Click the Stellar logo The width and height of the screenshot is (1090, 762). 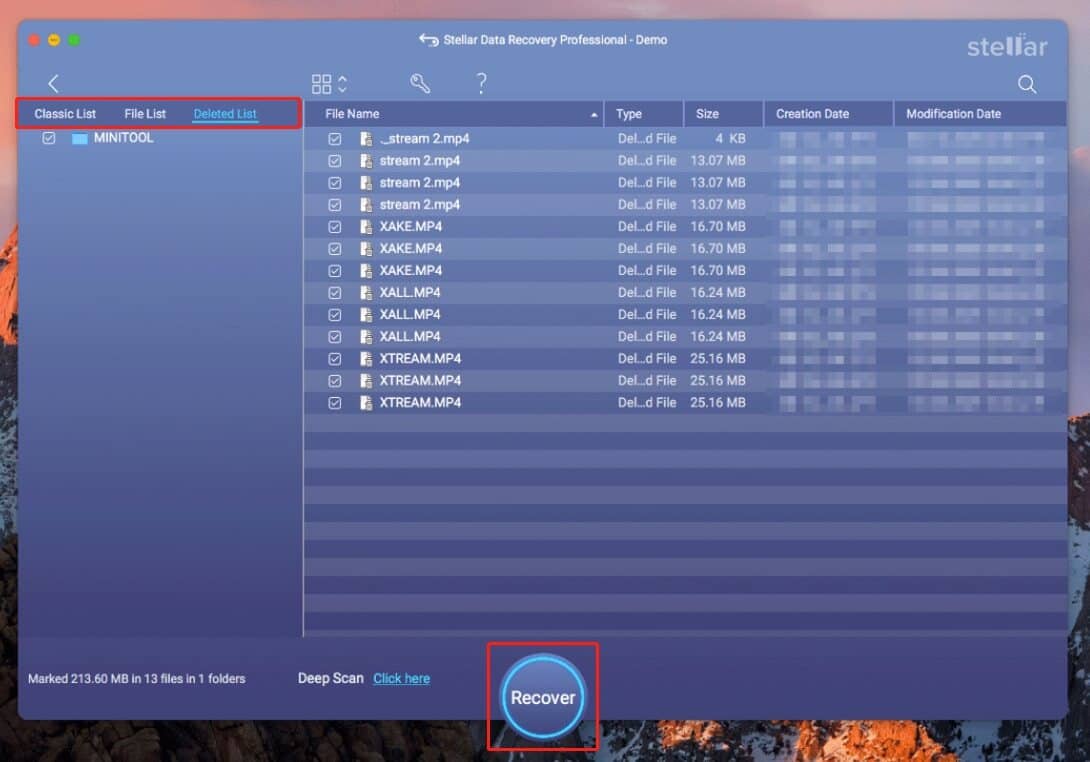[x=1006, y=47]
